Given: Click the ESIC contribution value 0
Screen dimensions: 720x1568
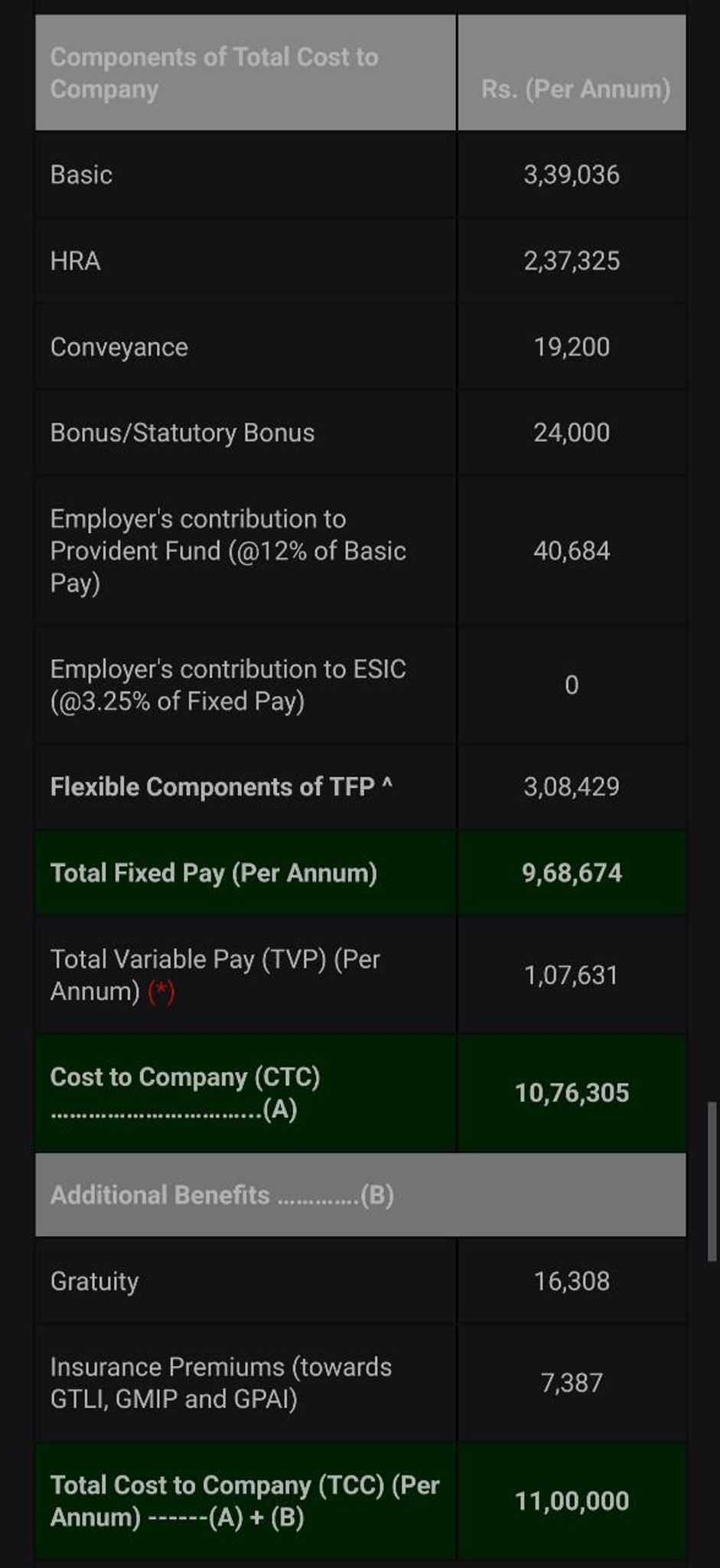Looking at the screenshot, I should pos(572,685).
